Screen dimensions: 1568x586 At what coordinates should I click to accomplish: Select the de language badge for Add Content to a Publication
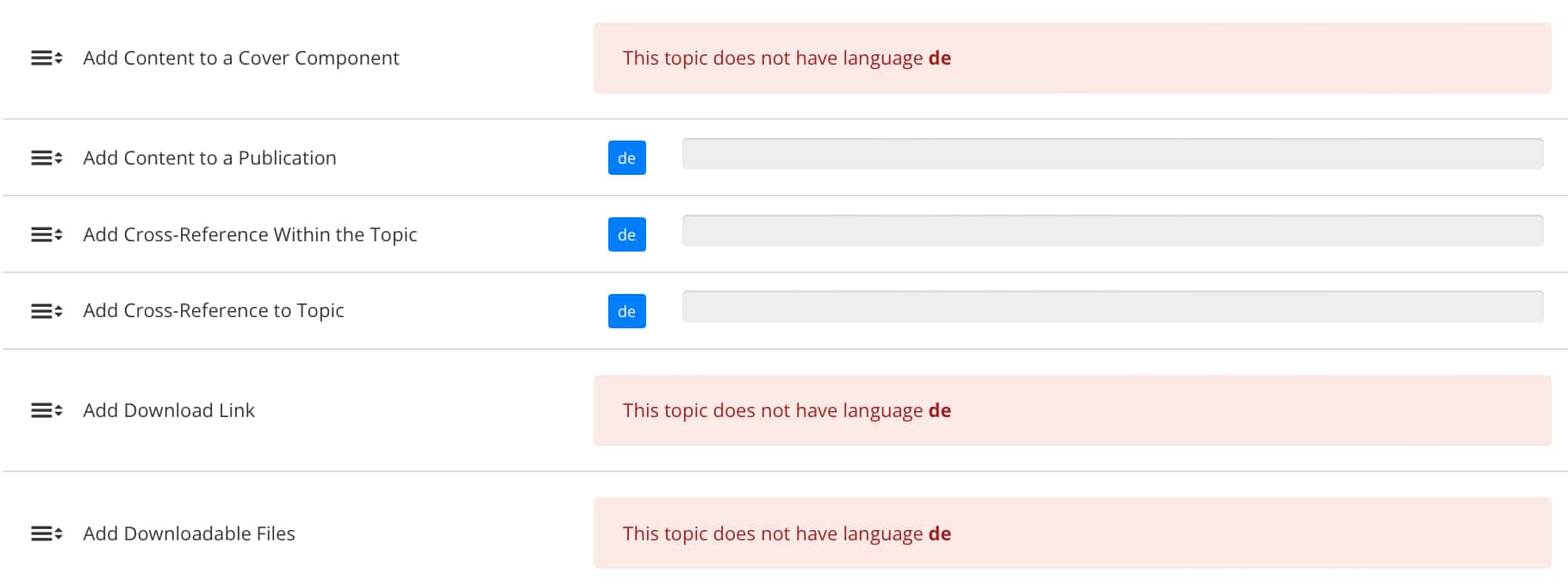pyautogui.click(x=626, y=158)
